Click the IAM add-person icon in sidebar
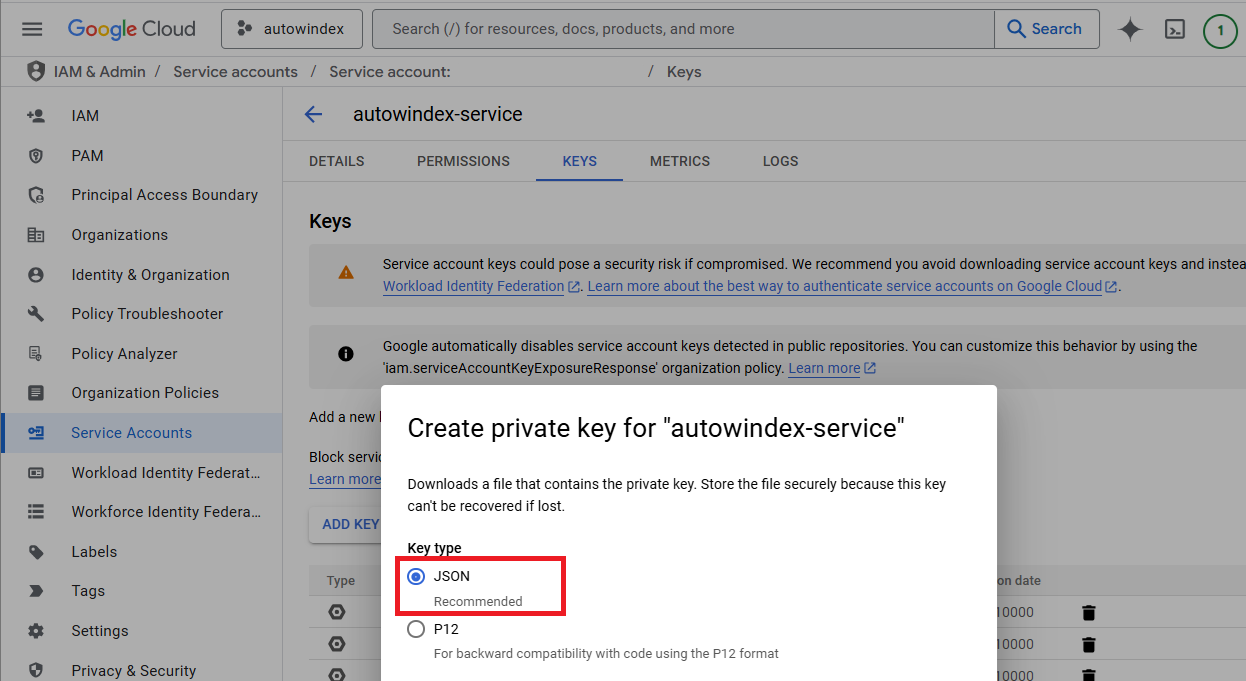This screenshot has width=1246, height=681. 36,116
